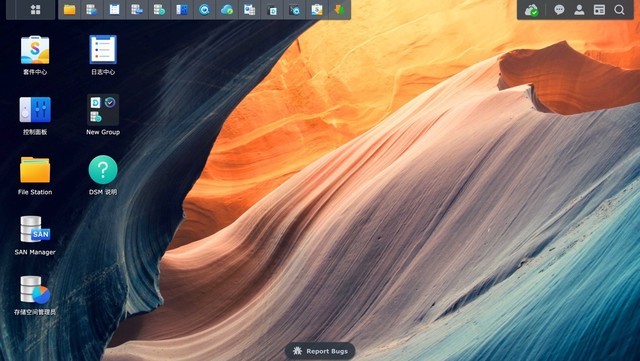Viewport: 640px width, 361px height.
Task: Open File Station from the taskbar
Action: 69,9
